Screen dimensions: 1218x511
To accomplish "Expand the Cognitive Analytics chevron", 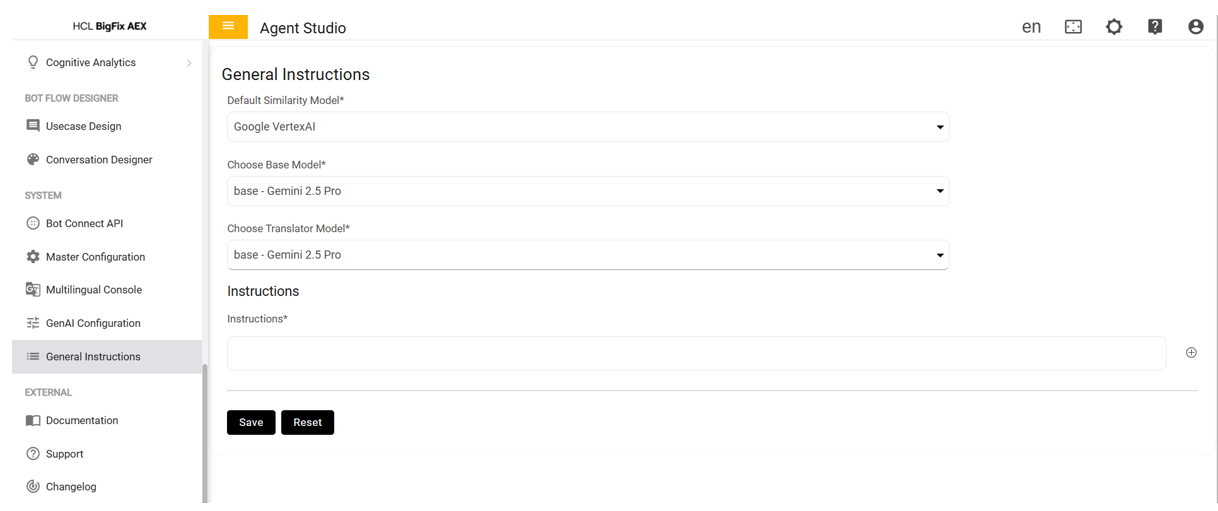I will point(189,63).
